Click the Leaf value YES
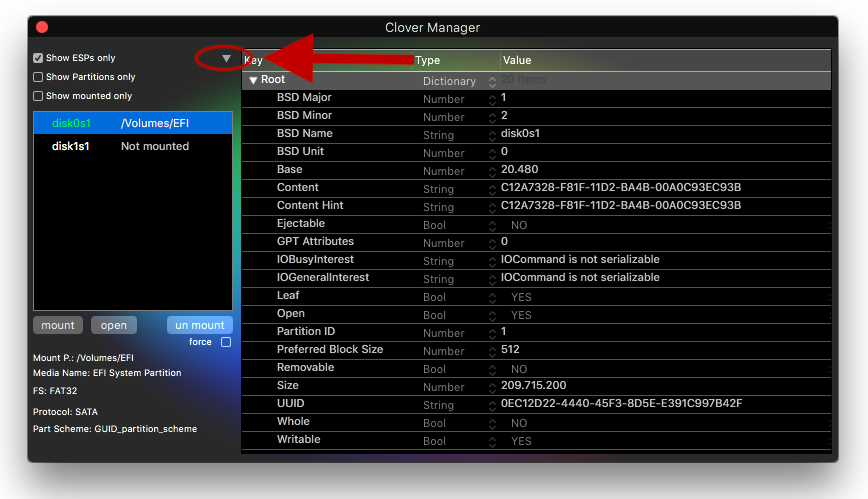 [x=521, y=297]
